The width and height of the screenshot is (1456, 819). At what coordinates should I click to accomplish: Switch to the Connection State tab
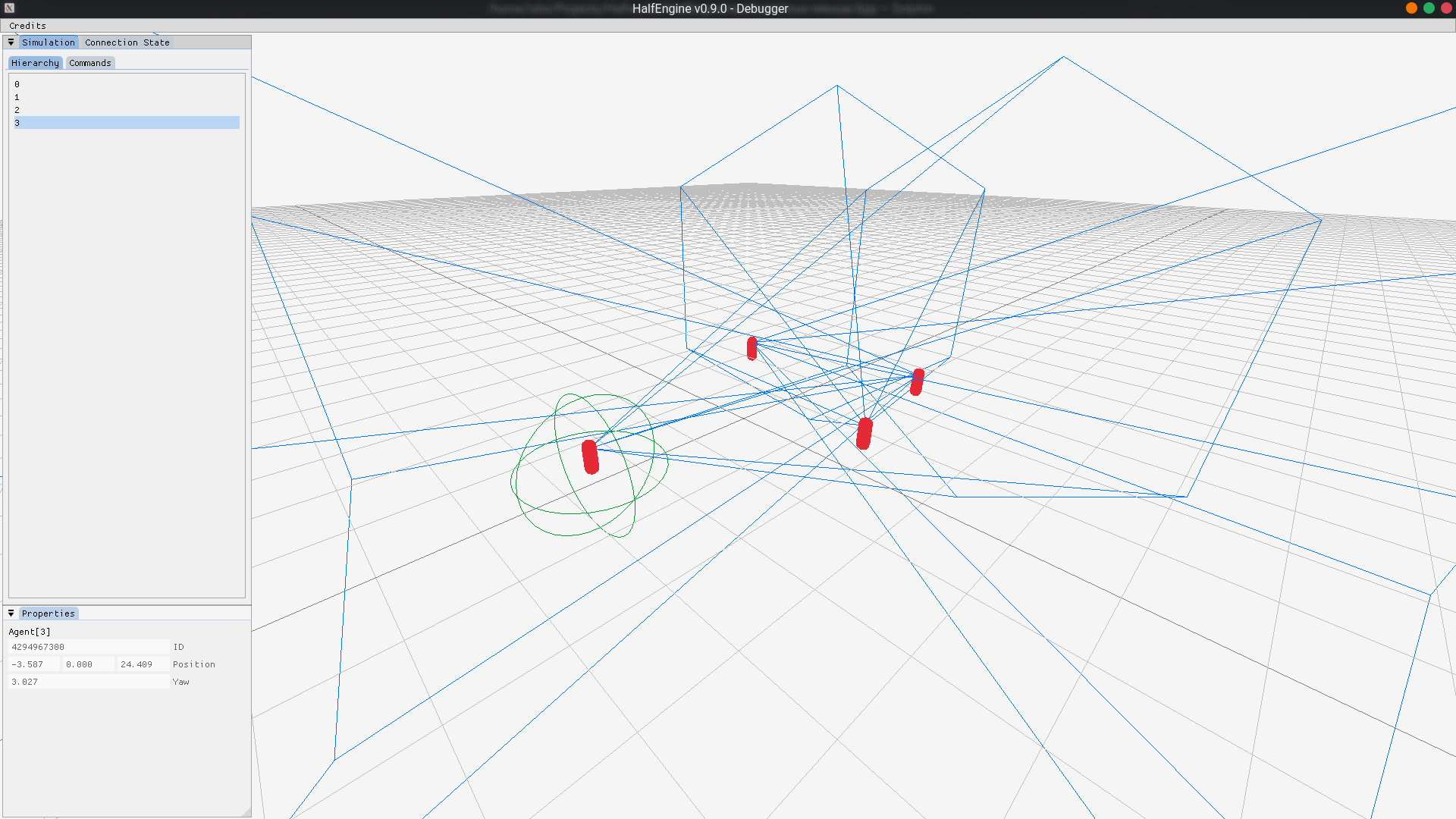click(x=127, y=42)
